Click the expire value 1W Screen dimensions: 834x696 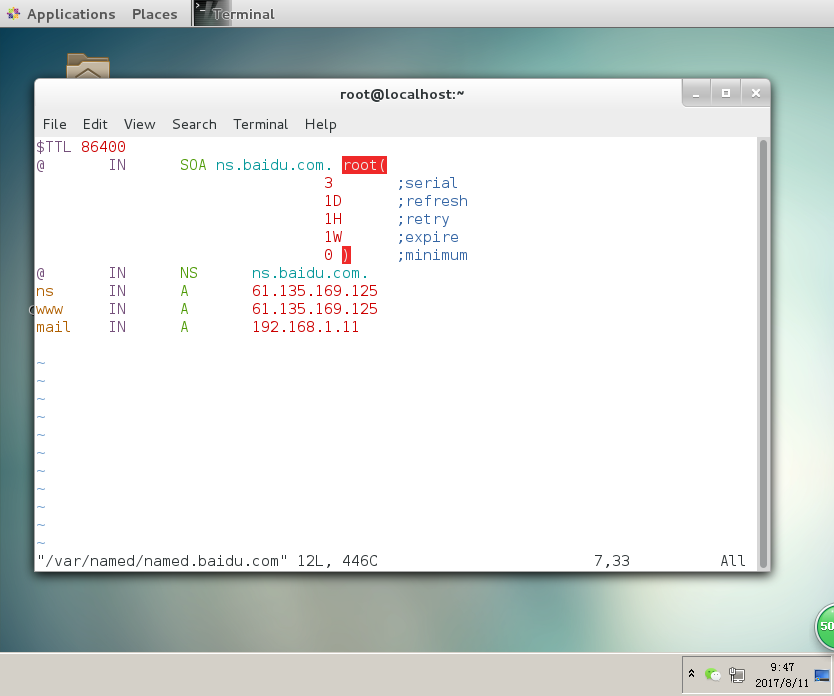333,237
